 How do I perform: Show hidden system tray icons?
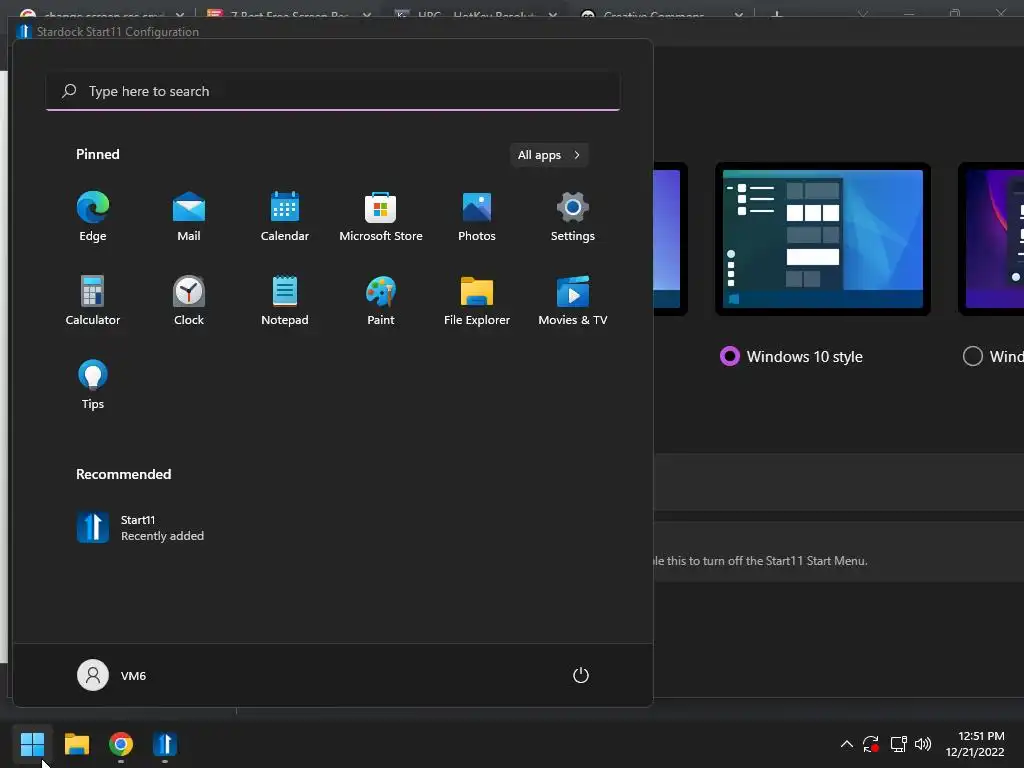pyautogui.click(x=846, y=744)
